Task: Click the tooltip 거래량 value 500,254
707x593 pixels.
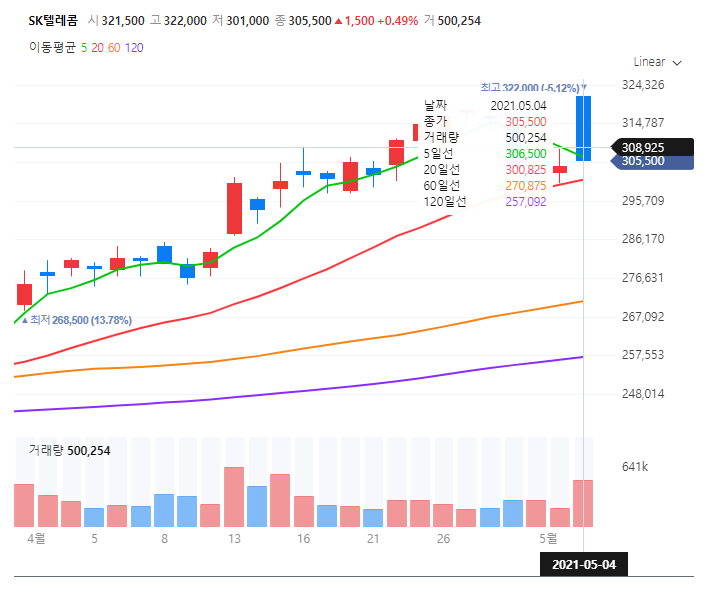Action: point(526,138)
